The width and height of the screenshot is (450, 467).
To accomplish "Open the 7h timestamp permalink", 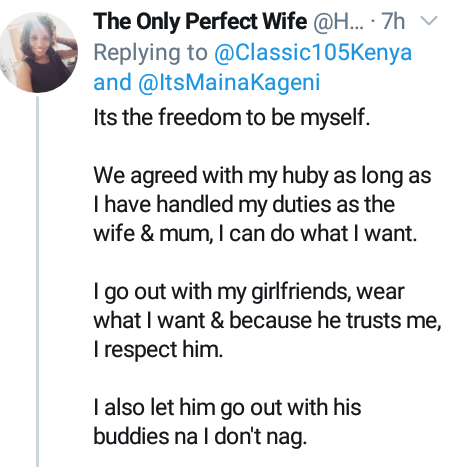I will tap(393, 21).
